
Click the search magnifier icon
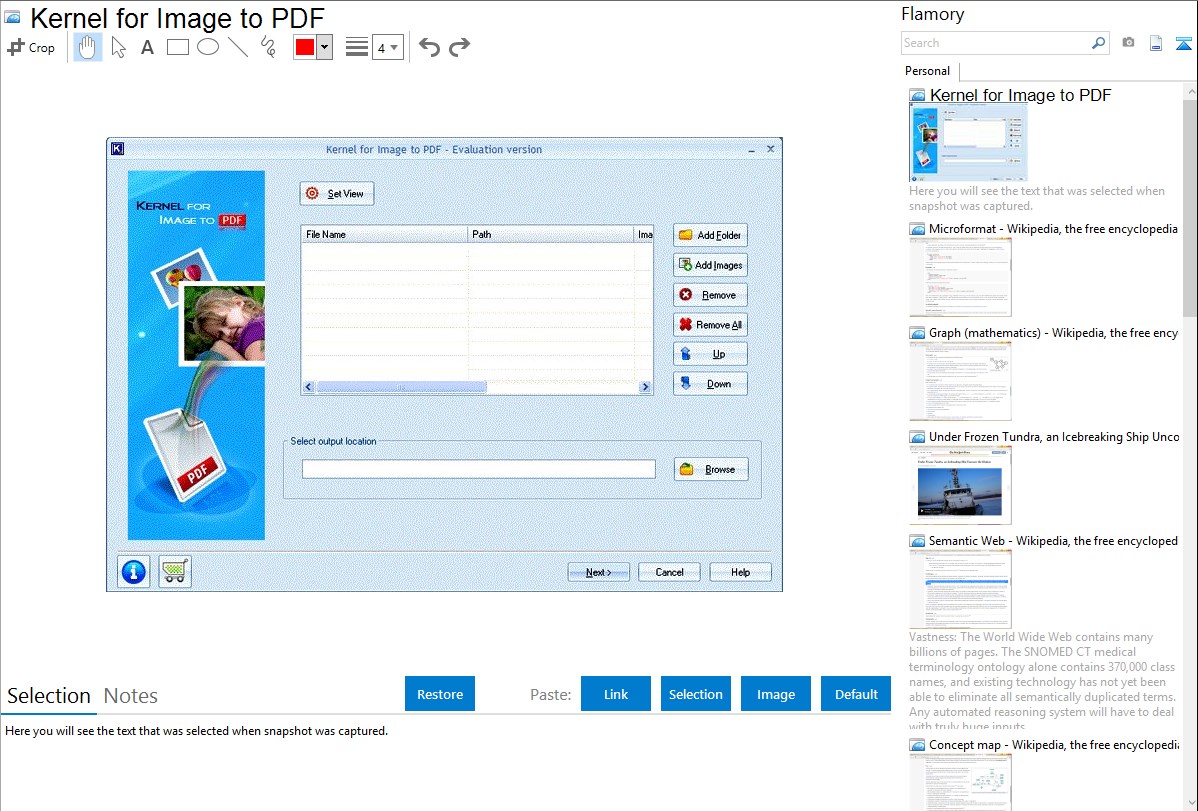1099,43
